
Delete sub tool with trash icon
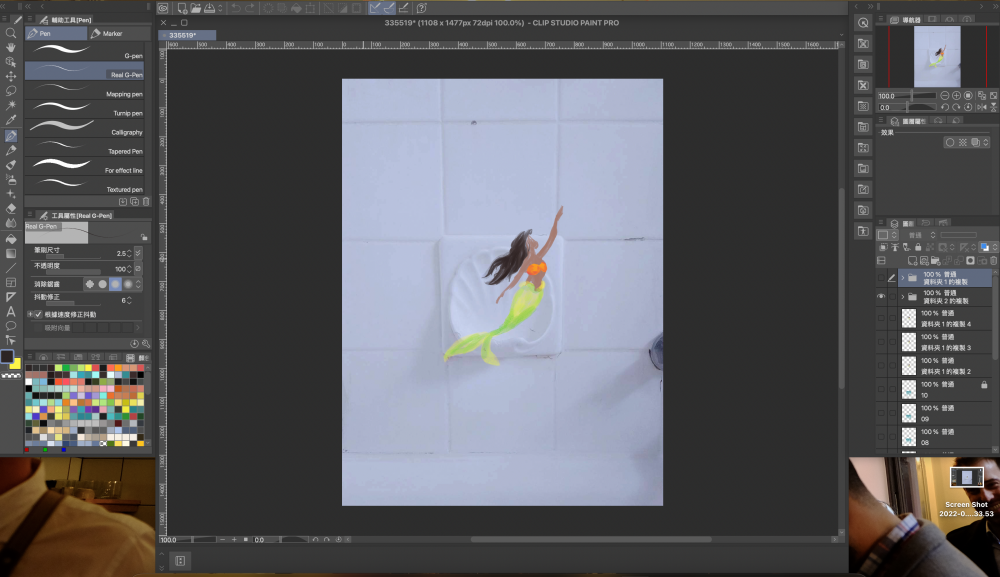(146, 202)
